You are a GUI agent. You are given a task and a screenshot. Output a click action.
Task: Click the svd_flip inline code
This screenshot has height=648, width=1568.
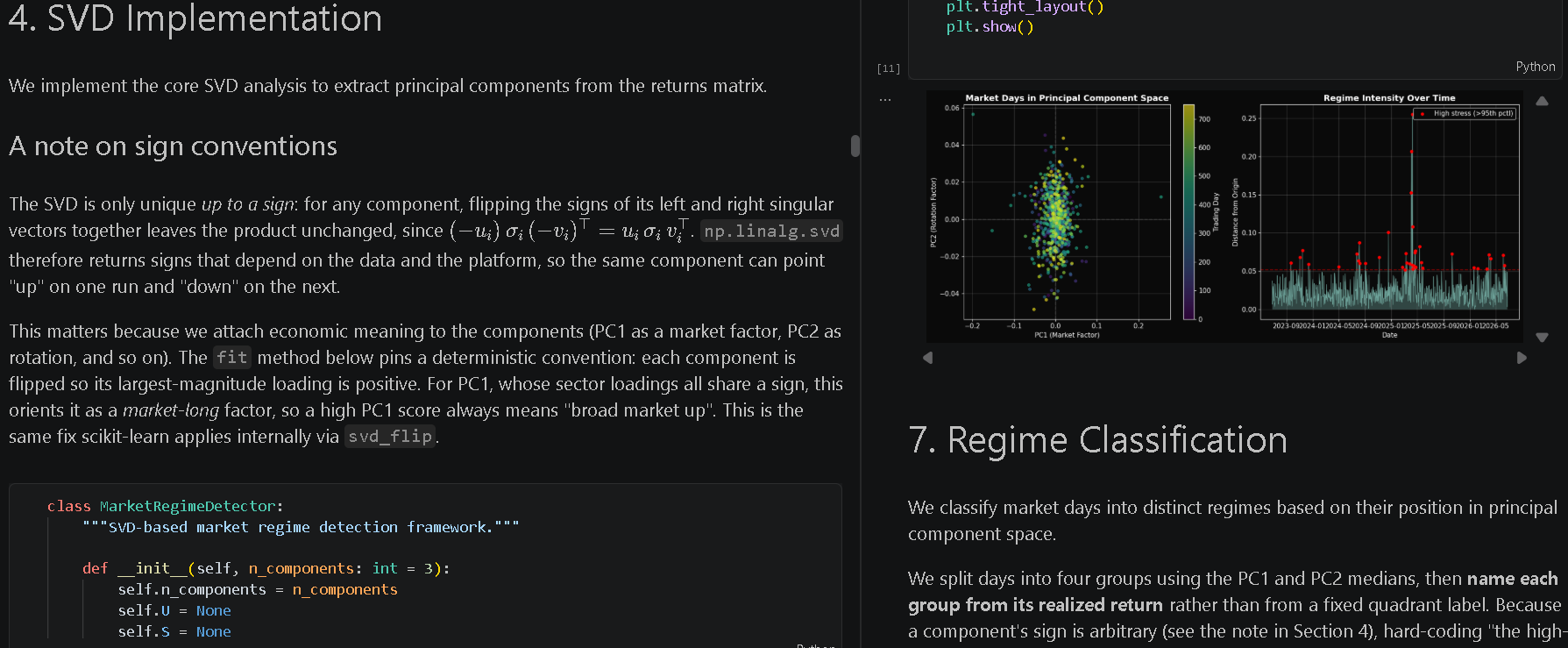pos(390,437)
